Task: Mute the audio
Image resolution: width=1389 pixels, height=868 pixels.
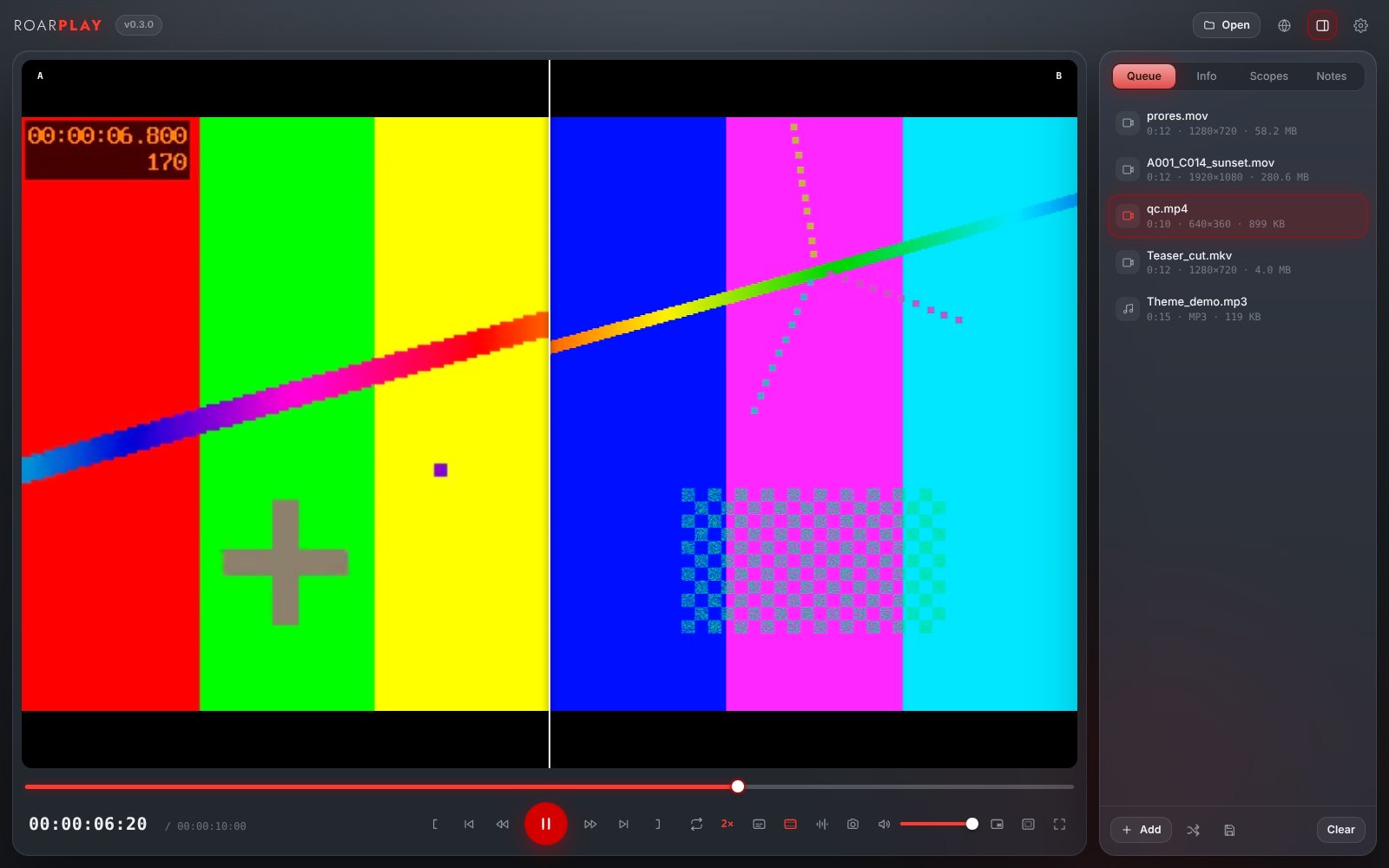Action: coord(884,824)
